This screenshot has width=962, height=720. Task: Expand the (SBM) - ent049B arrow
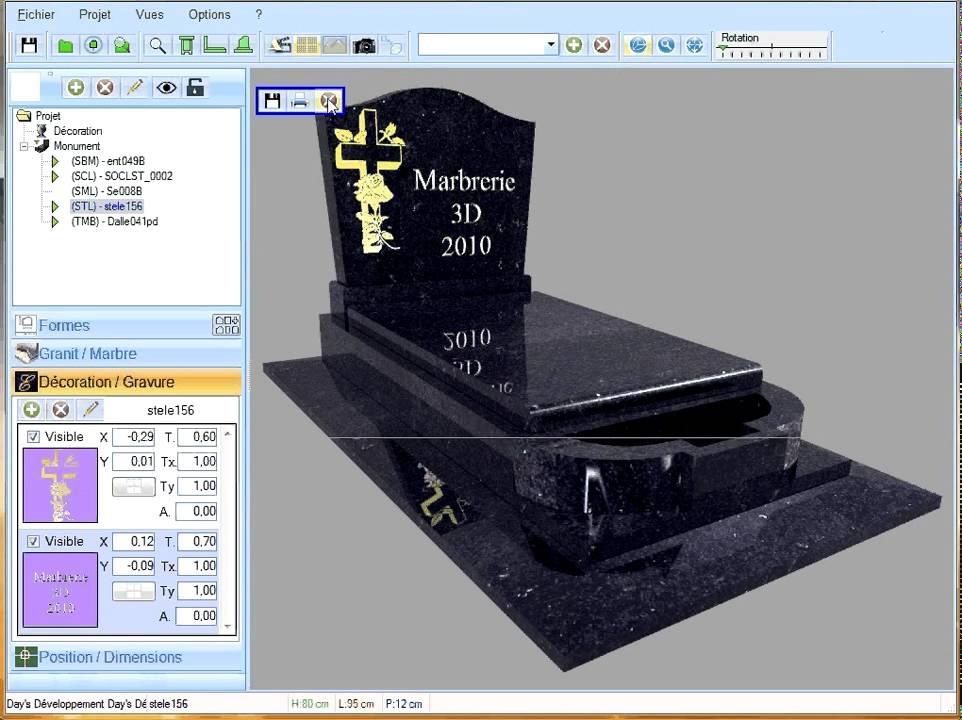click(55, 161)
